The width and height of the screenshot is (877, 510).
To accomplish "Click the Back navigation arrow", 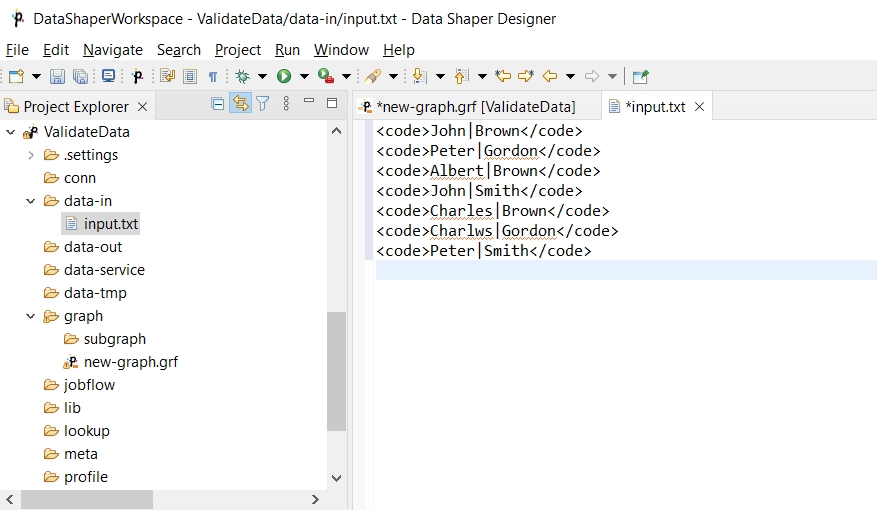I will (550, 76).
